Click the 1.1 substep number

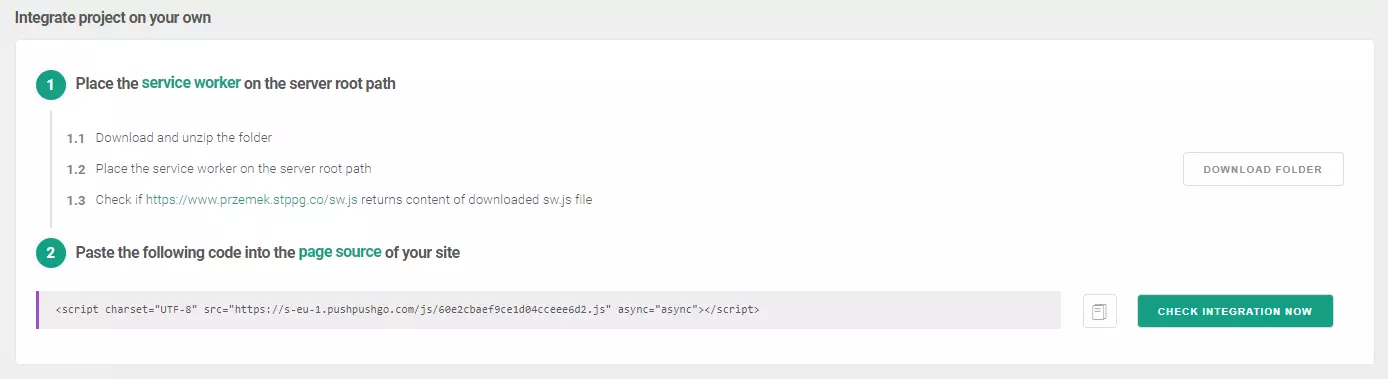coord(76,138)
